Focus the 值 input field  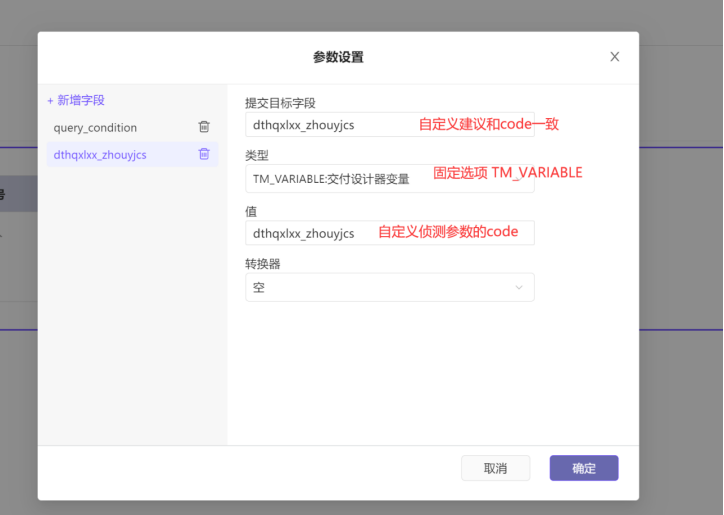(x=390, y=233)
